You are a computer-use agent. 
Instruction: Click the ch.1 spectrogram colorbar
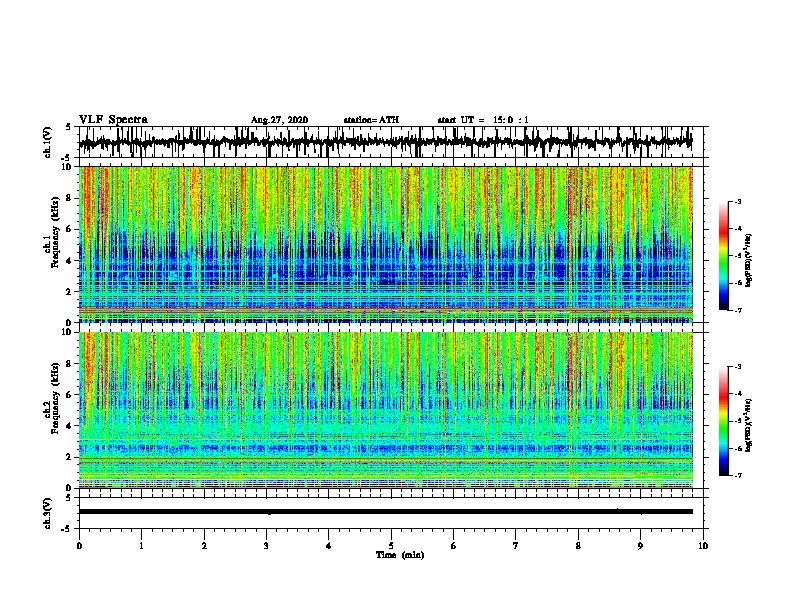point(724,256)
